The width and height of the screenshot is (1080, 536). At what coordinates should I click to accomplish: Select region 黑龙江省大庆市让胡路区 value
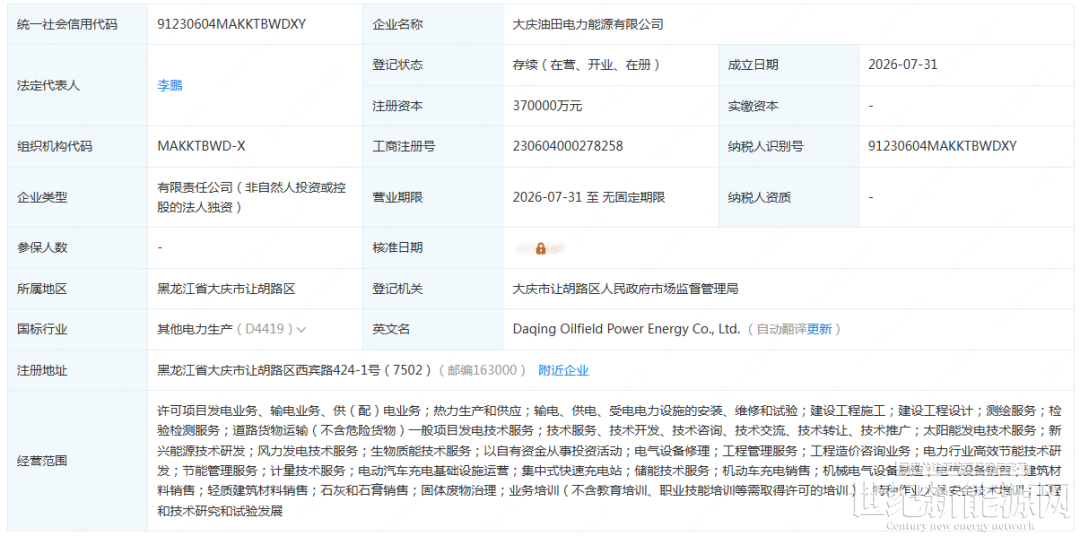click(x=227, y=289)
